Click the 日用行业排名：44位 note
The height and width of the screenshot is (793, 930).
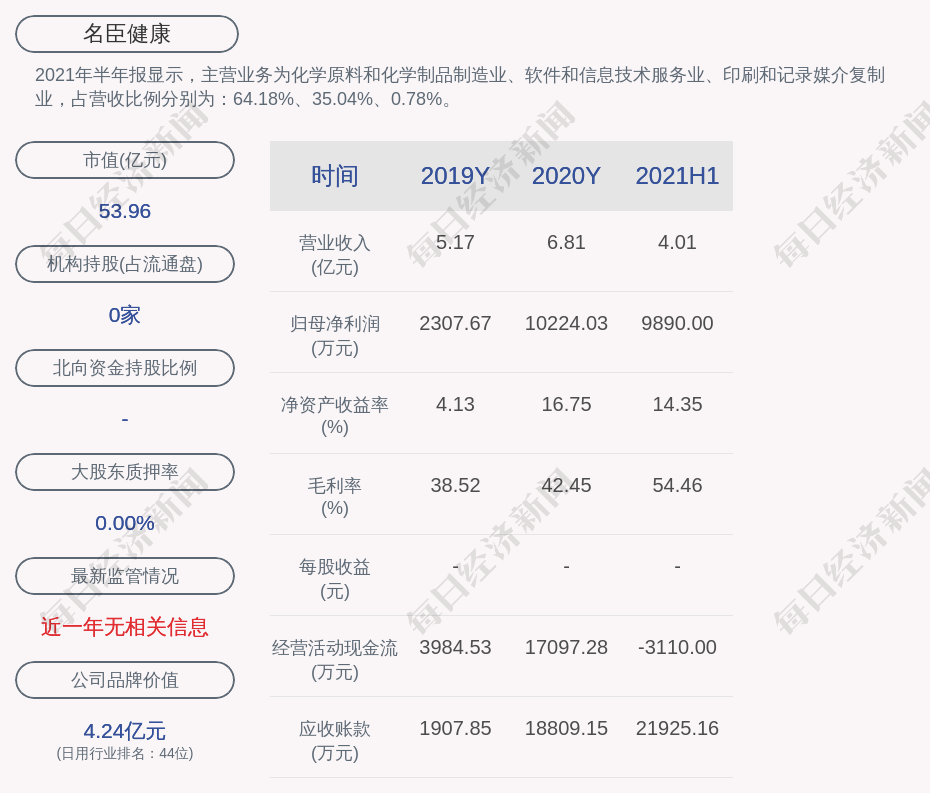pyautogui.click(x=125, y=753)
